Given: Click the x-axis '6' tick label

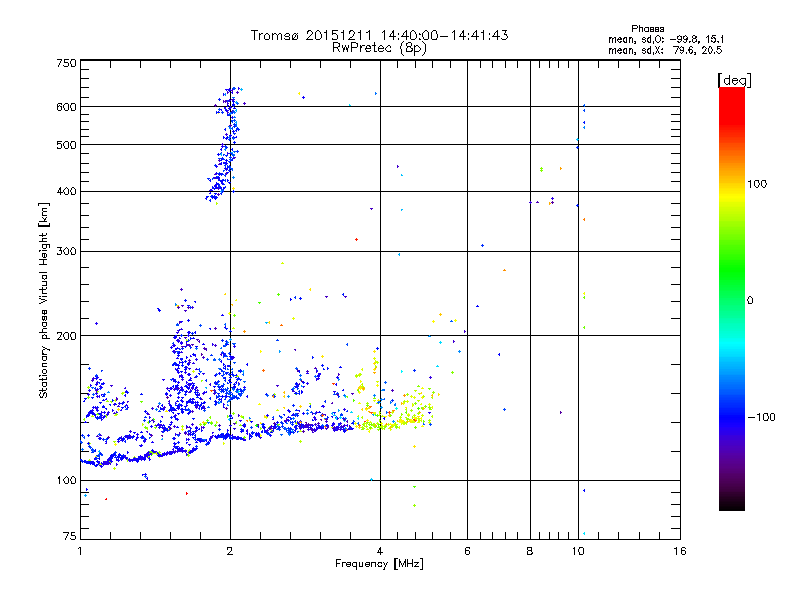Looking at the screenshot, I should coord(467,551).
